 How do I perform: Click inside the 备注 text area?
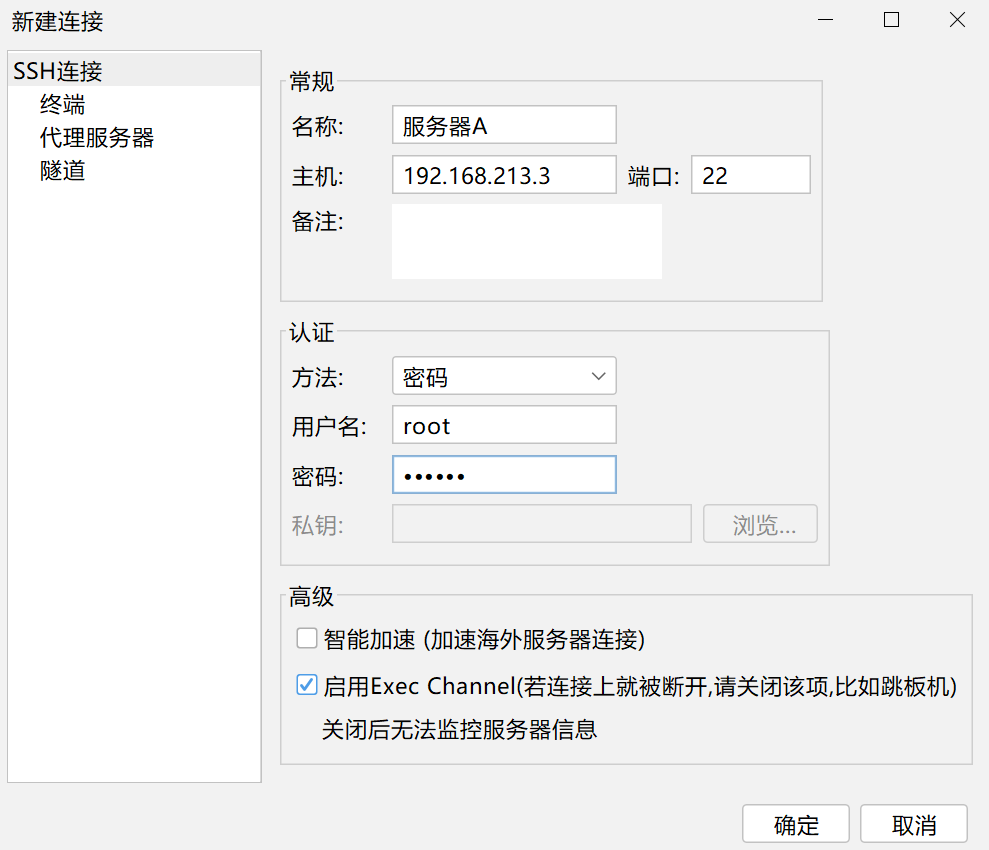point(526,241)
